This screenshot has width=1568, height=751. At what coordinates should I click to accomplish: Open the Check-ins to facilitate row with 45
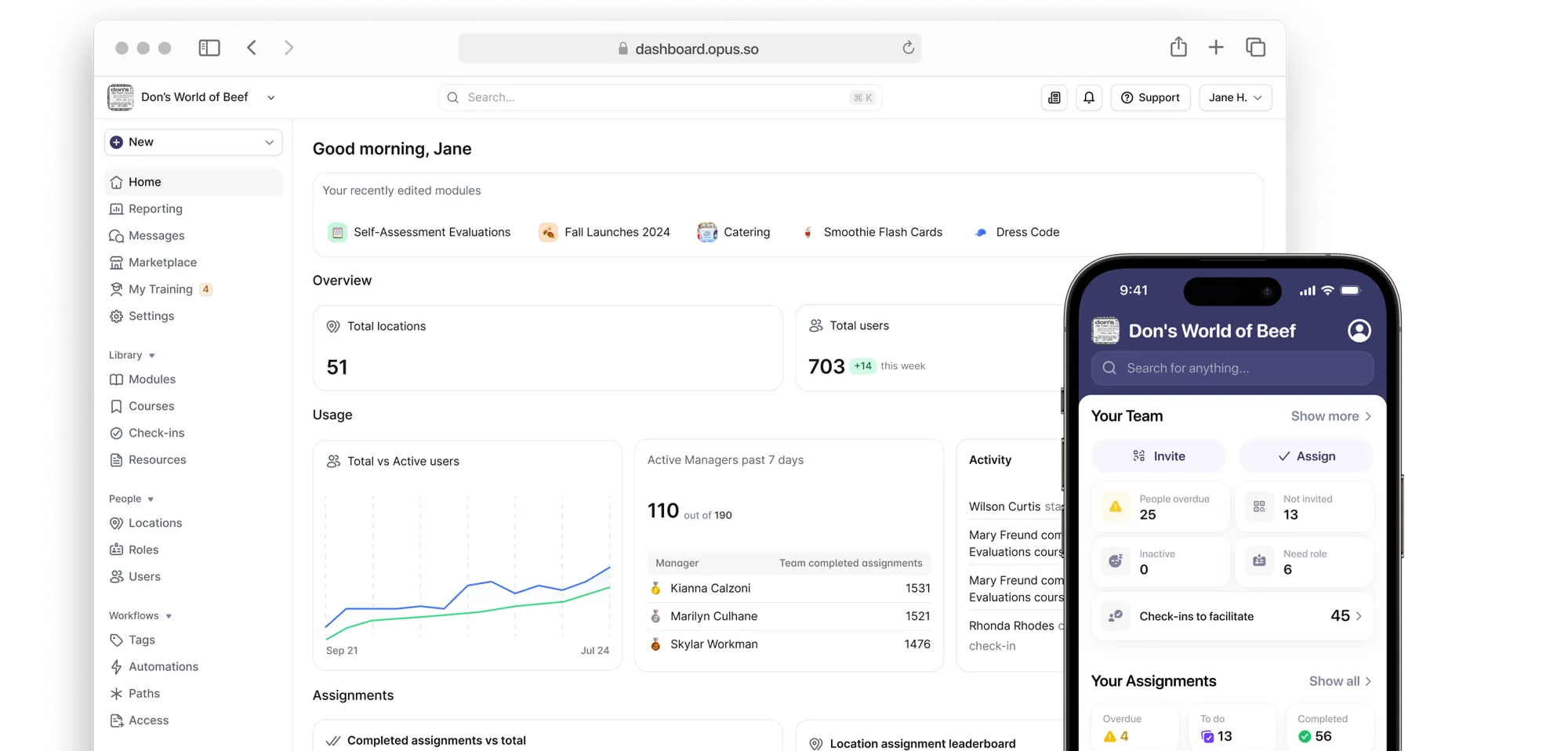[1232, 616]
